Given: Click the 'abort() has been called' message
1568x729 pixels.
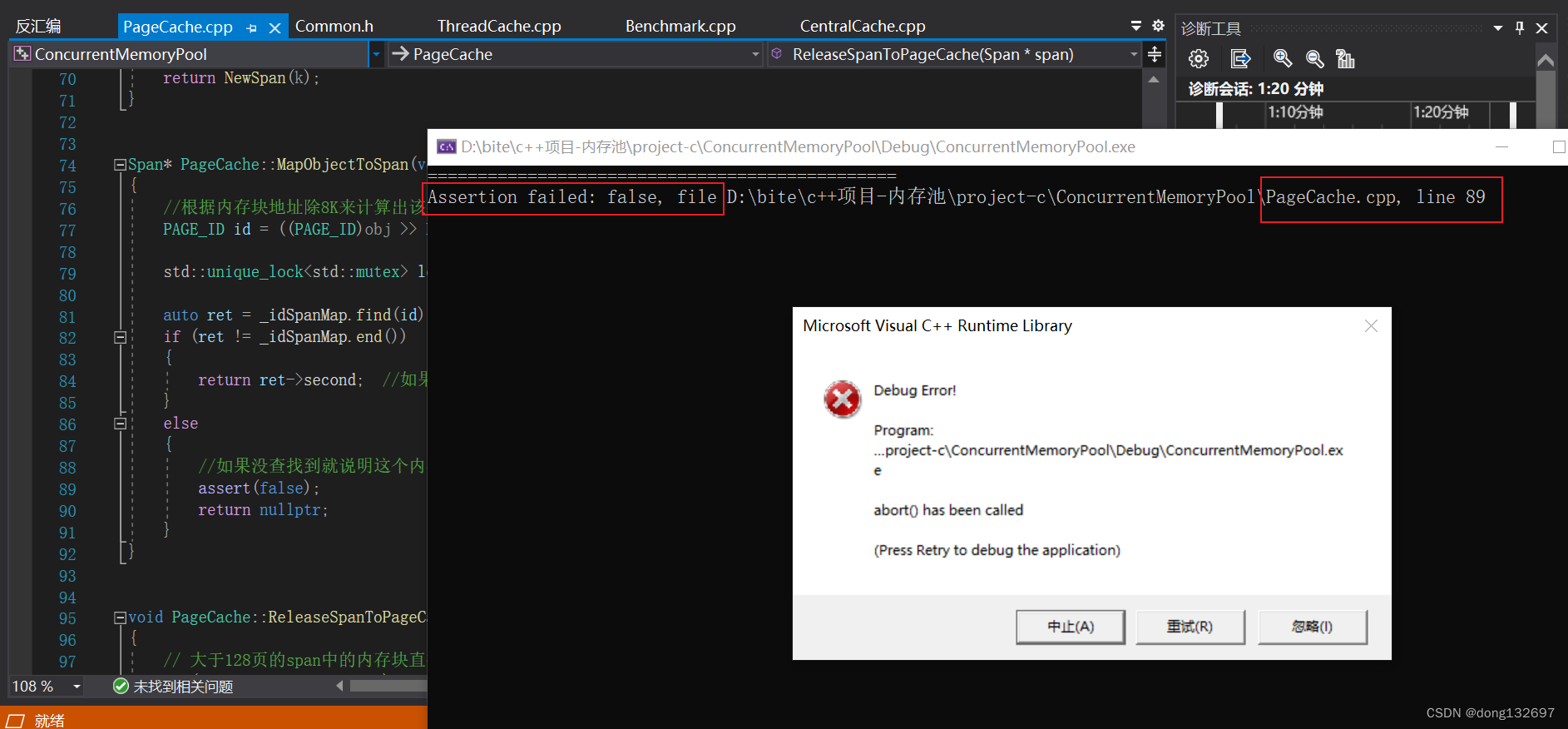Looking at the screenshot, I should tap(948, 510).
